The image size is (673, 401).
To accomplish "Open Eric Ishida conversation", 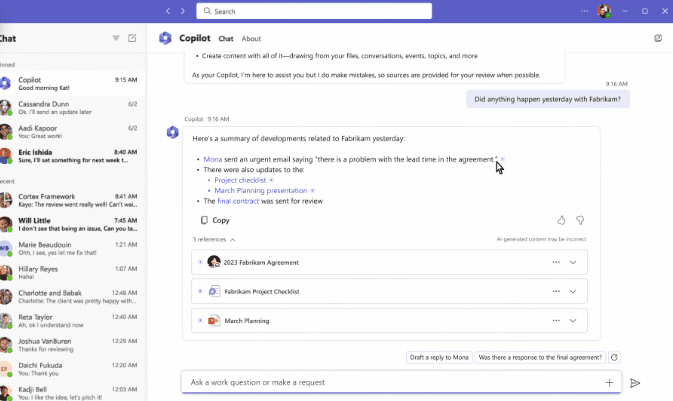I will 72,155.
